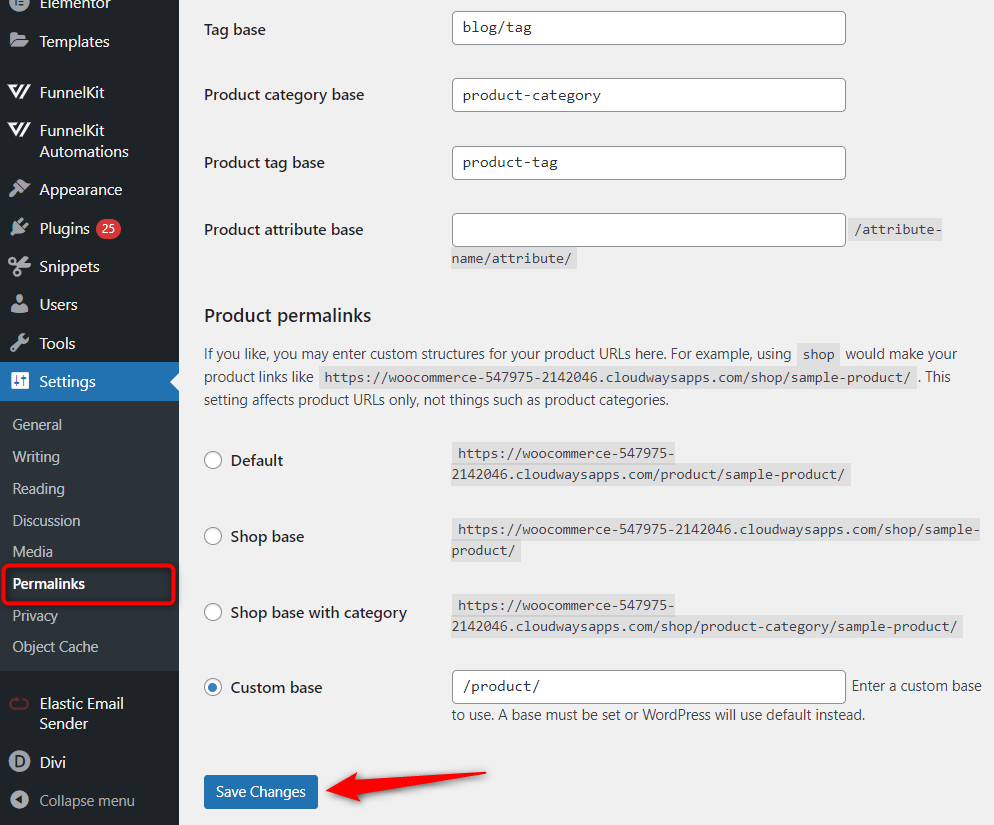
Task: Click the FunnelKit logo icon in sidebar
Action: [x=19, y=92]
